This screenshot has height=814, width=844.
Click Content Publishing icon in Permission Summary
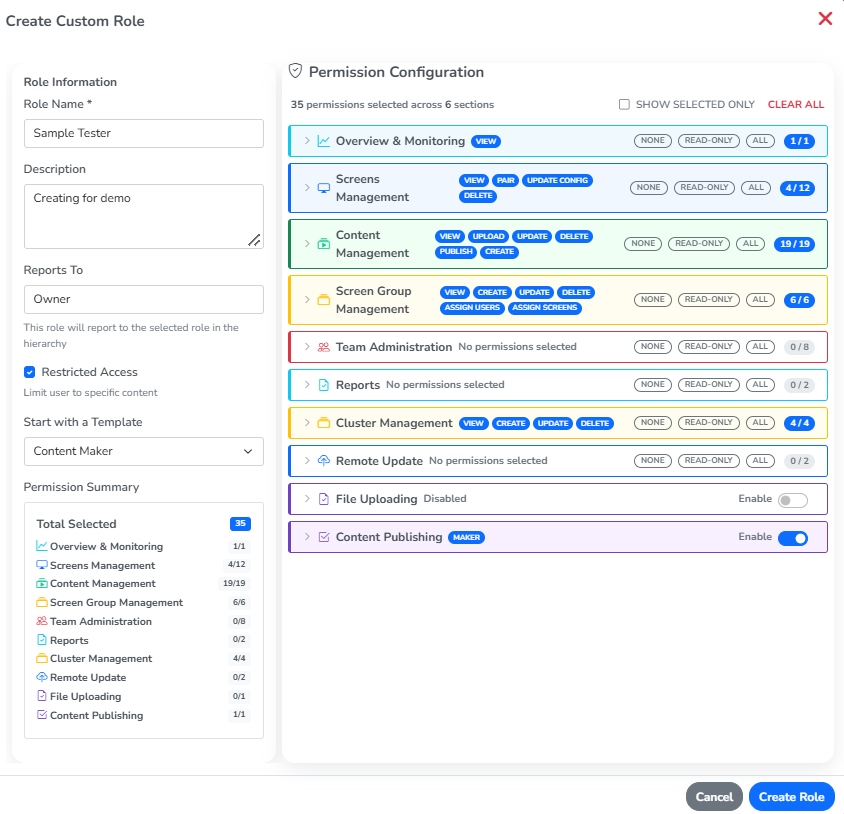(x=41, y=714)
